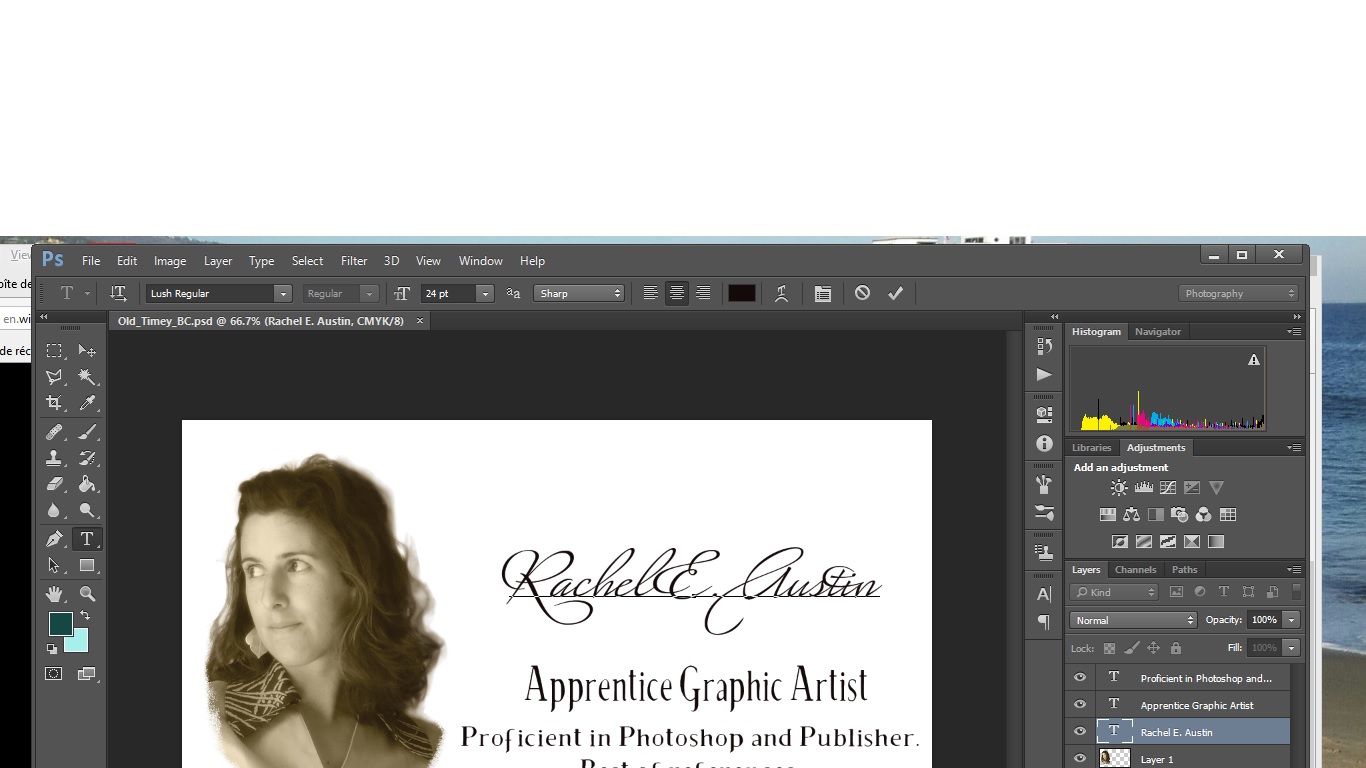Select the Pen tool
1366x768 pixels.
pos(55,539)
